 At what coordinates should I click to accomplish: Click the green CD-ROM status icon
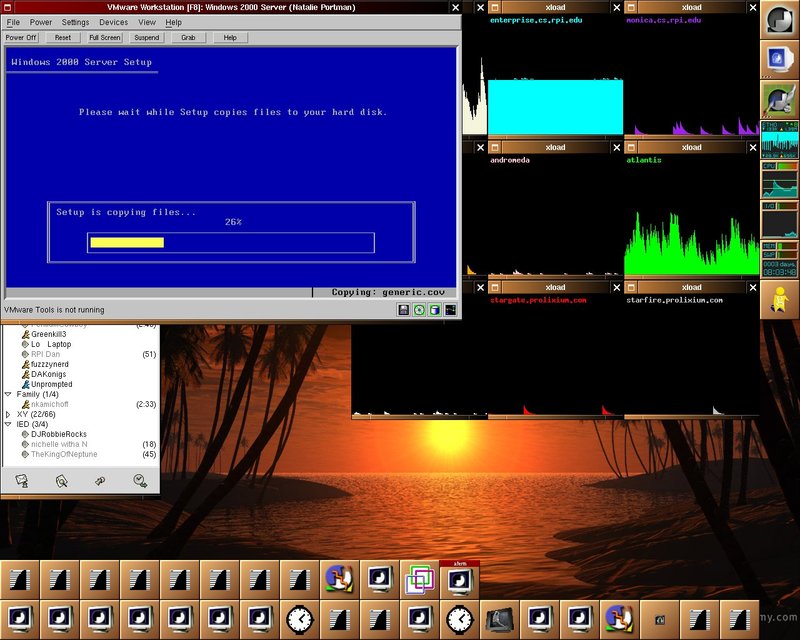[419, 310]
